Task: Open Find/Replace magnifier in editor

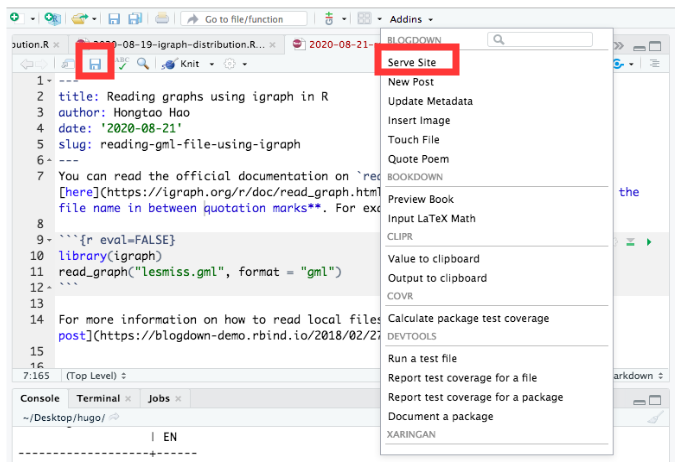Action: click(x=143, y=64)
